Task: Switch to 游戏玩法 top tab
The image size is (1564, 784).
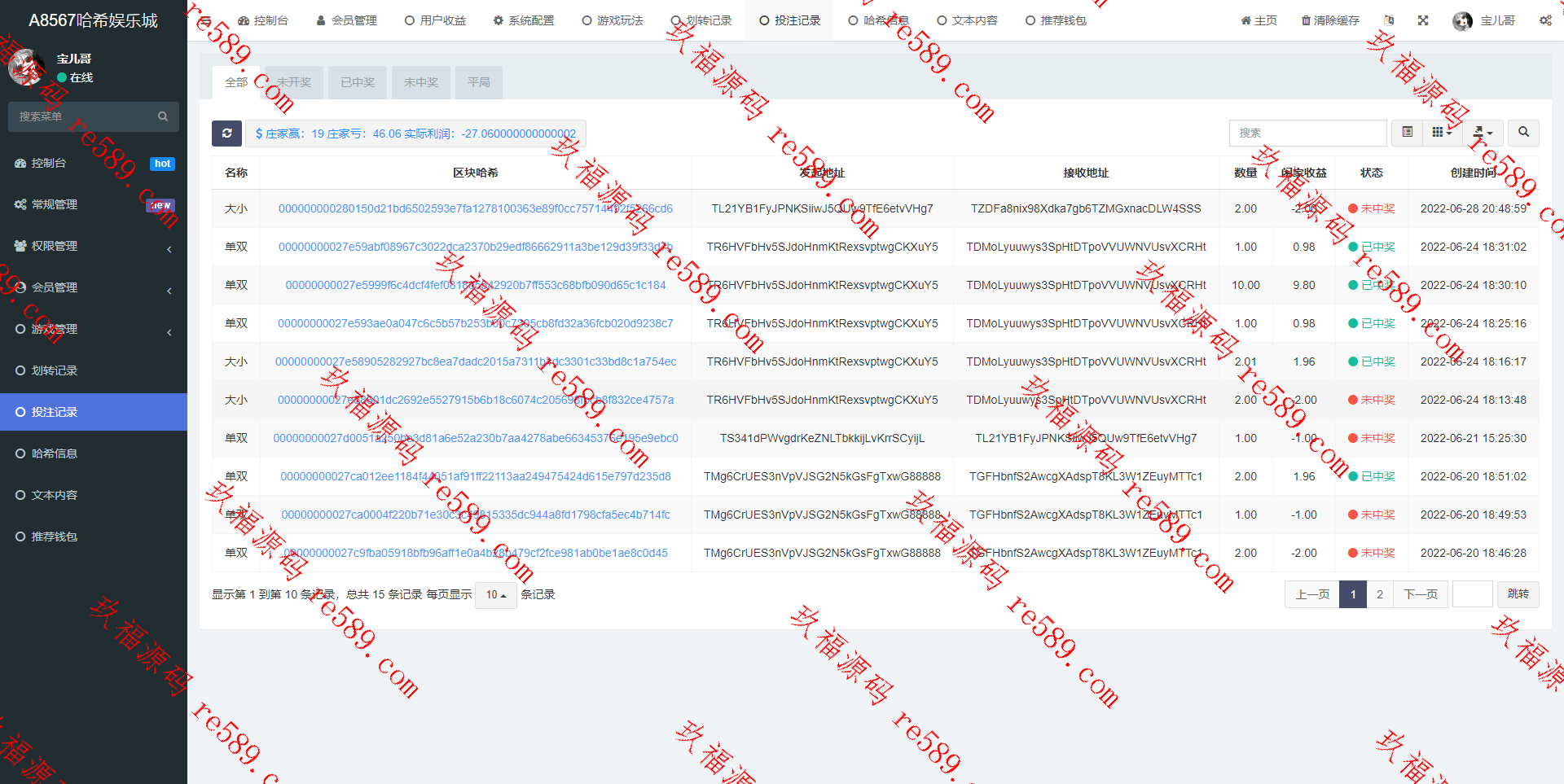Action: click(x=613, y=20)
